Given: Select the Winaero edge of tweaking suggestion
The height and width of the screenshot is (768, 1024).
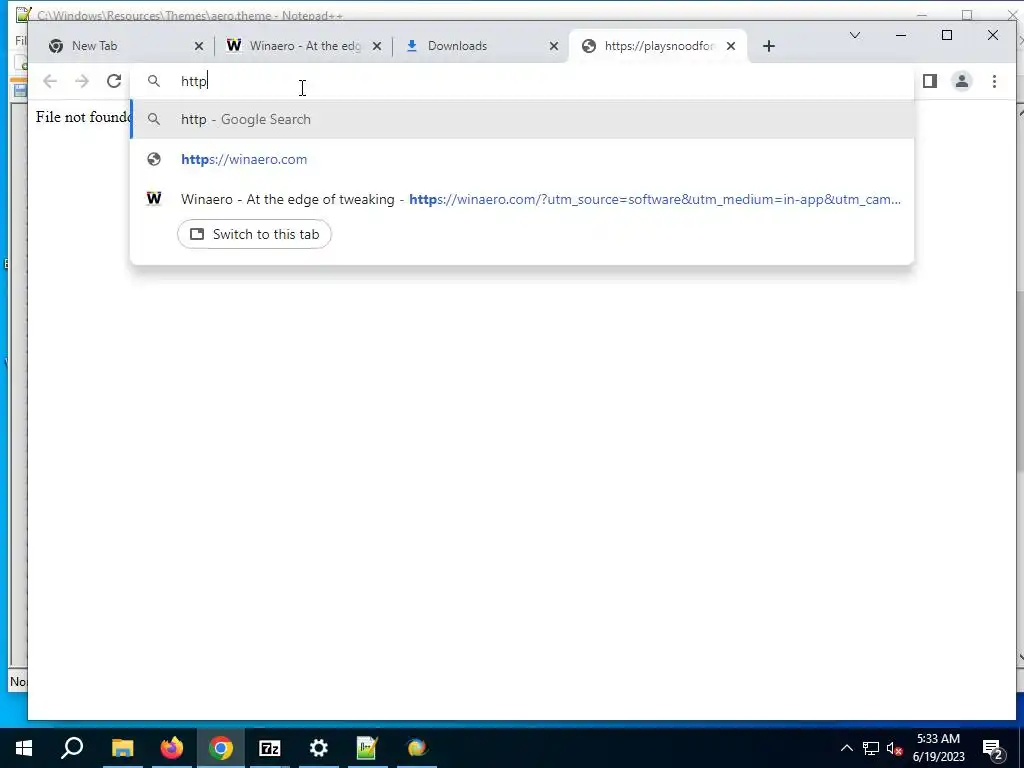Looking at the screenshot, I should click(x=522, y=199).
